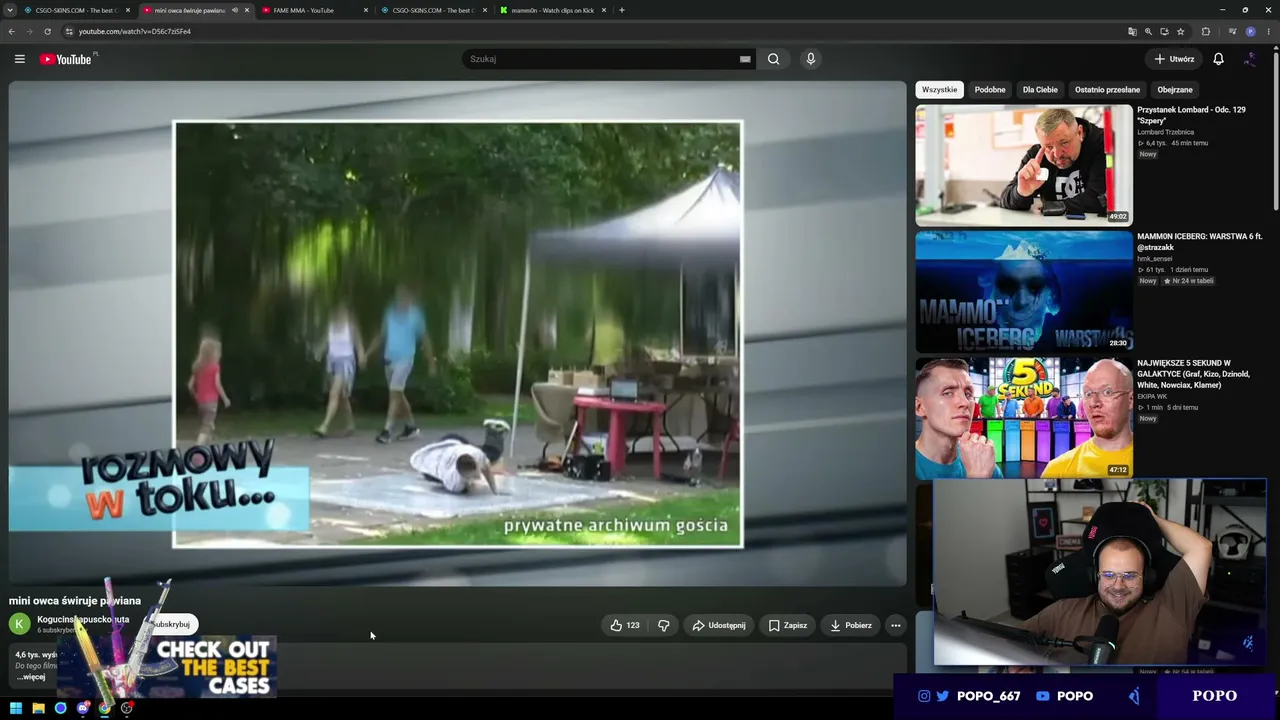The image size is (1280, 720).
Task: Open the Chrome profile avatar
Action: 1250,31
